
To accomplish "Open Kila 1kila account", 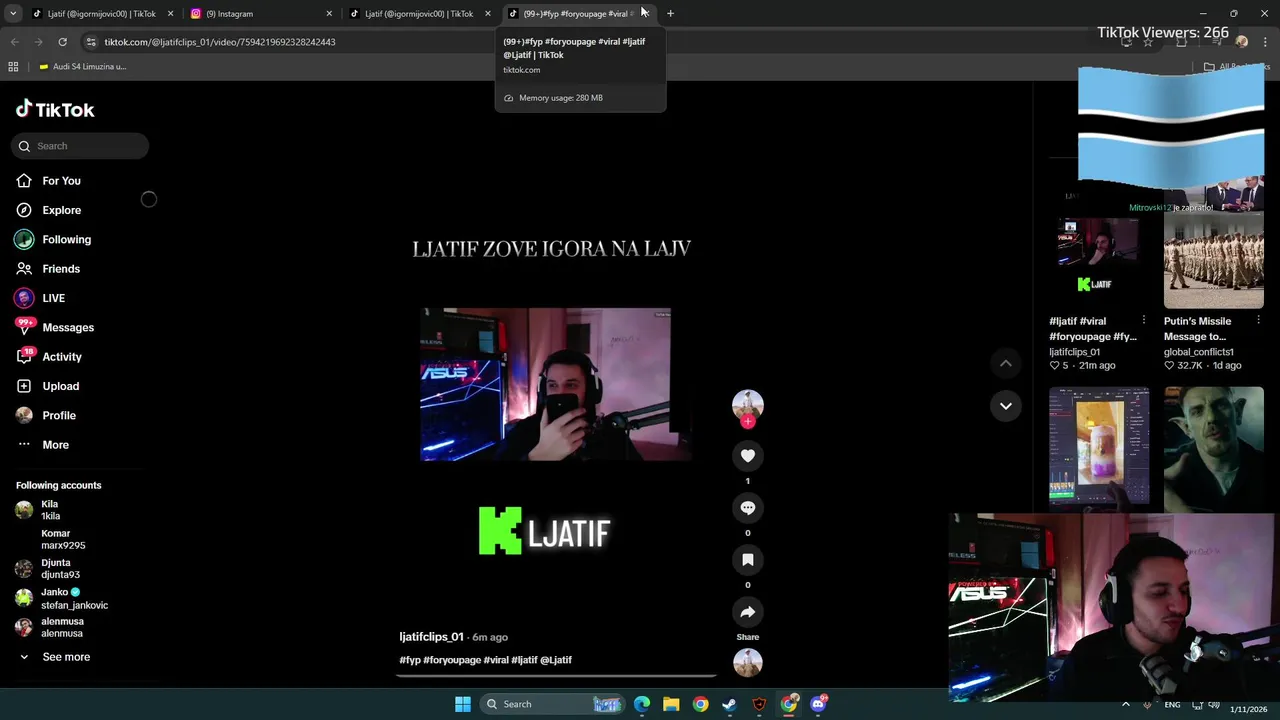I will (50, 510).
